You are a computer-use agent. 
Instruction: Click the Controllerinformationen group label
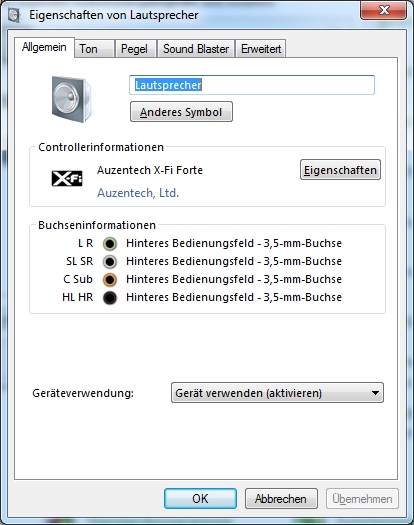(x=101, y=147)
